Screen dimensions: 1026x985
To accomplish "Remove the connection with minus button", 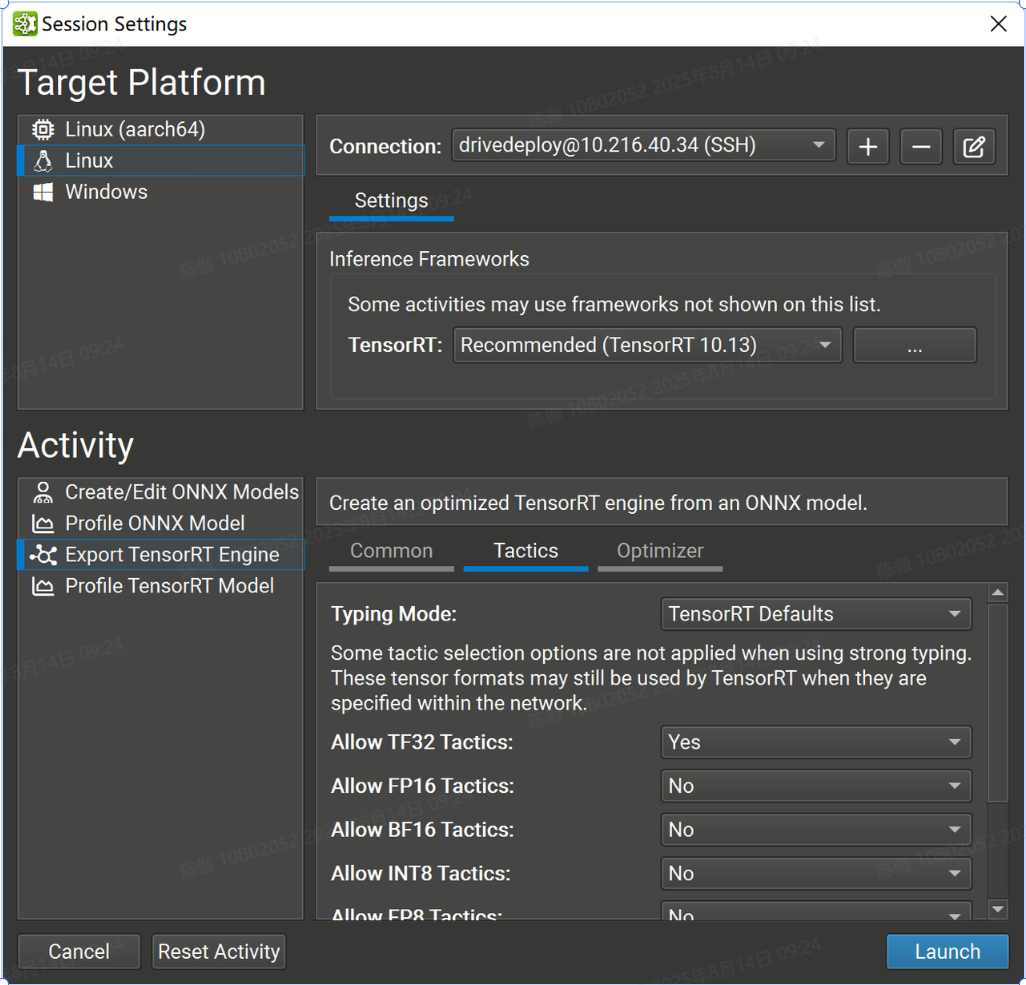I will click(921, 146).
